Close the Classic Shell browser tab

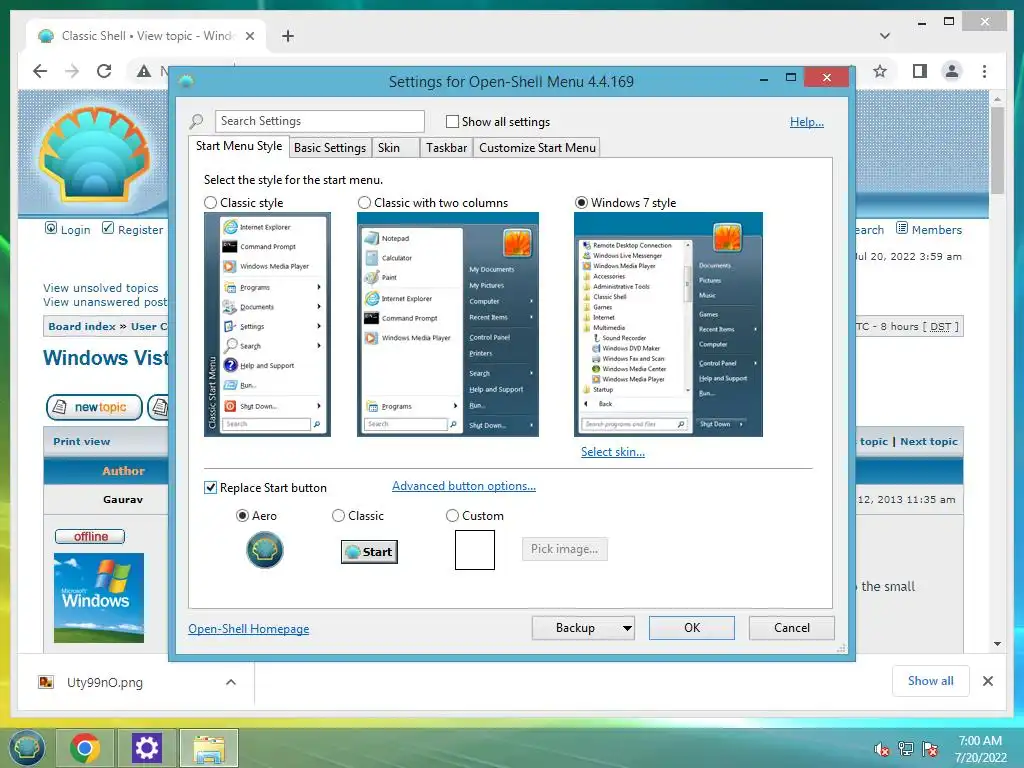[249, 36]
